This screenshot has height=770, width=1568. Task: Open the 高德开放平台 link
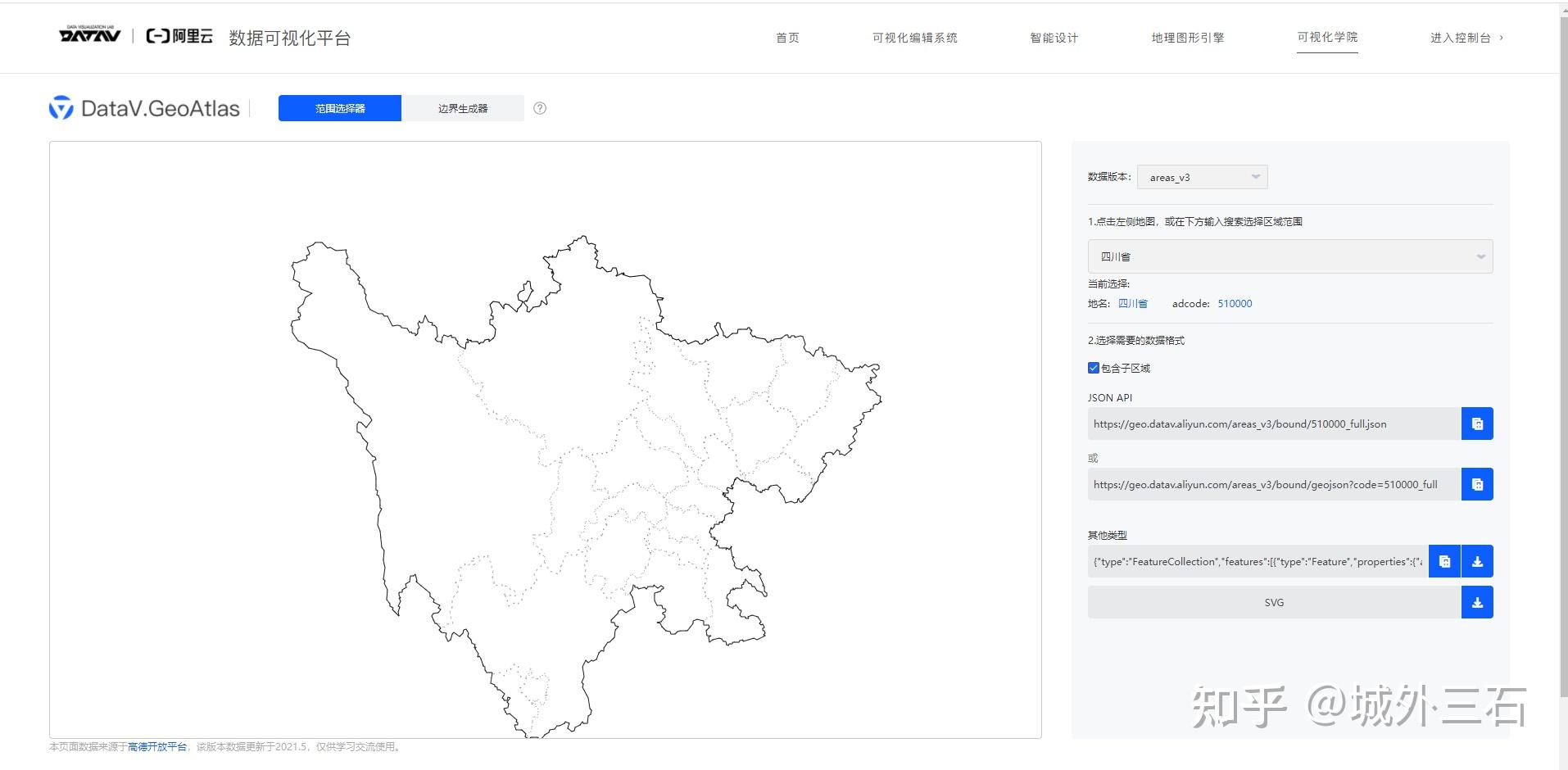(x=157, y=747)
